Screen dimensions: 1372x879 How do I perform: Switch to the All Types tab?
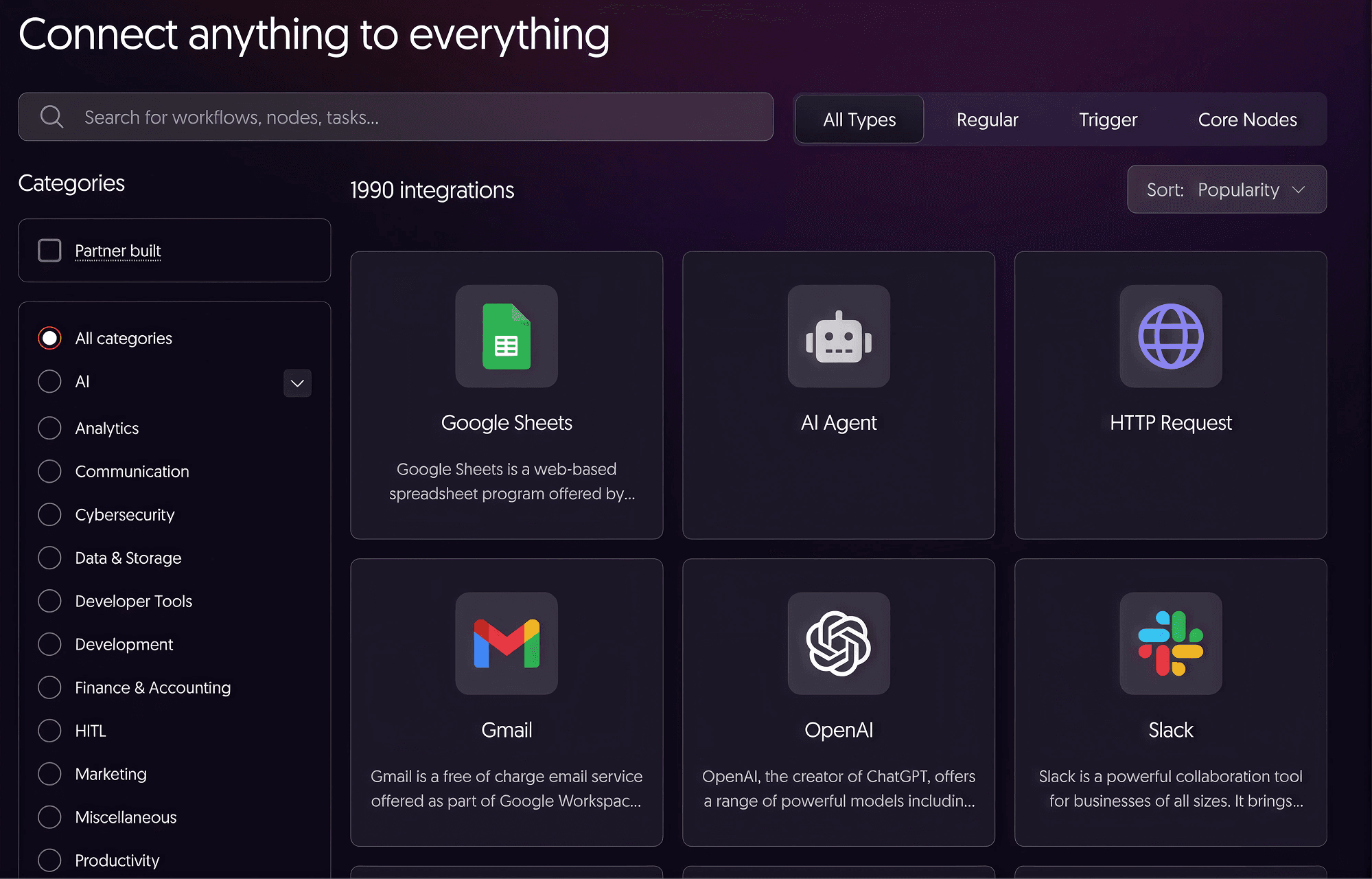[x=859, y=119]
